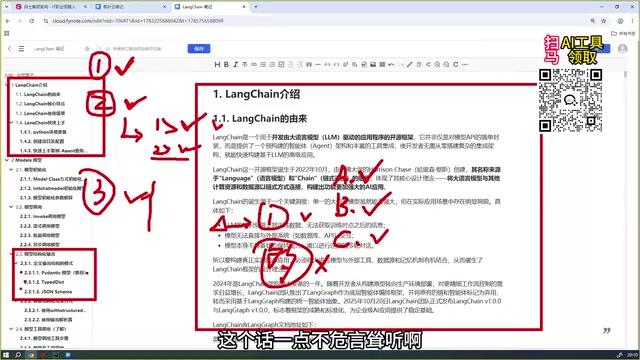Viewport: 640px width, 360px height.
Task: Reload the page in the browser
Action: (31, 21)
